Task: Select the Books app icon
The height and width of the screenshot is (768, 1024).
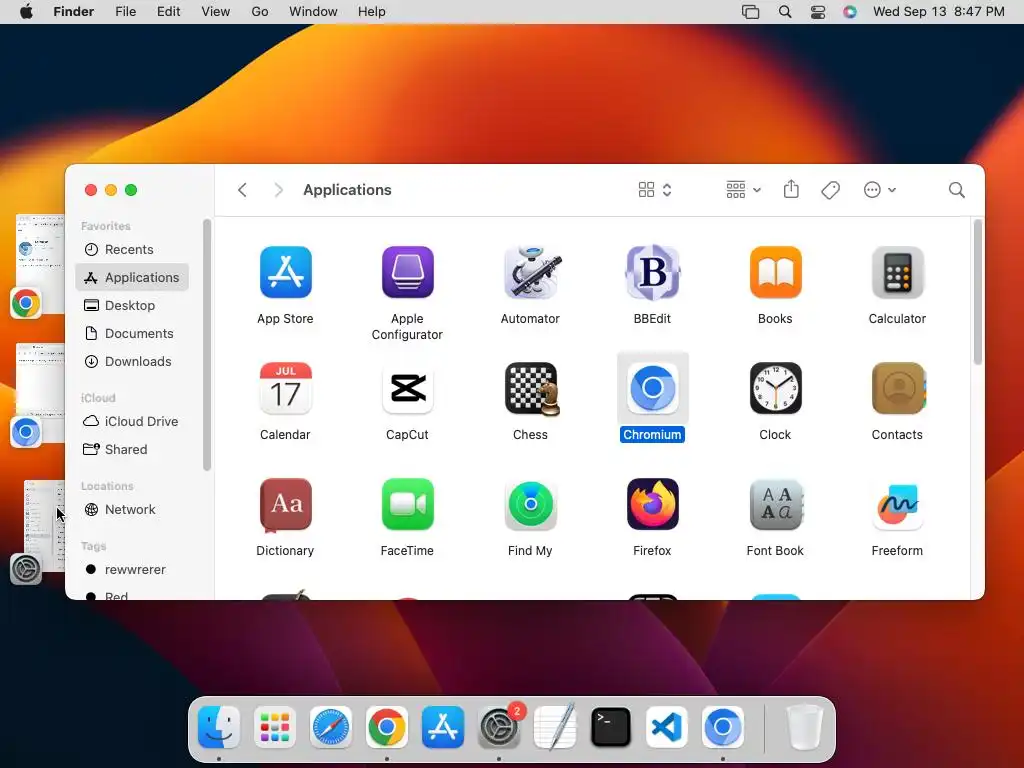Action: tap(775, 272)
